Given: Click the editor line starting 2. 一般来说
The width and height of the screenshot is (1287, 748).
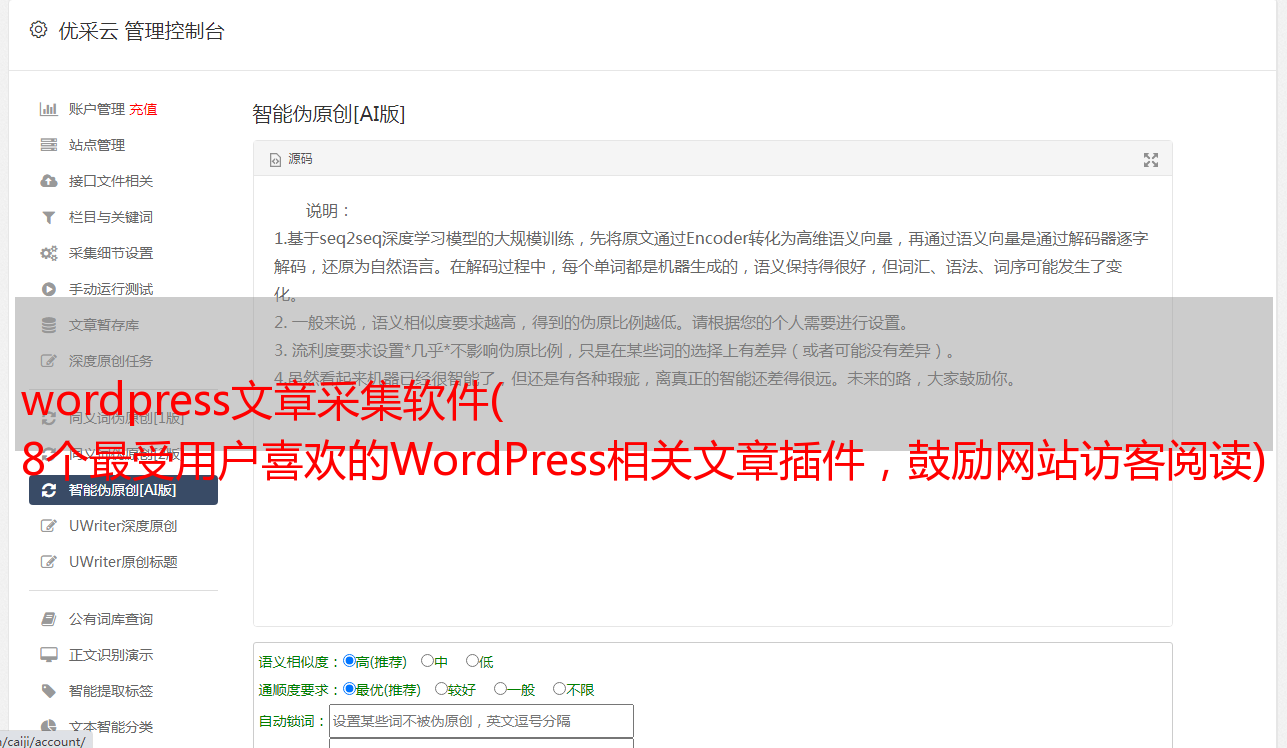Looking at the screenshot, I should pyautogui.click(x=592, y=323).
